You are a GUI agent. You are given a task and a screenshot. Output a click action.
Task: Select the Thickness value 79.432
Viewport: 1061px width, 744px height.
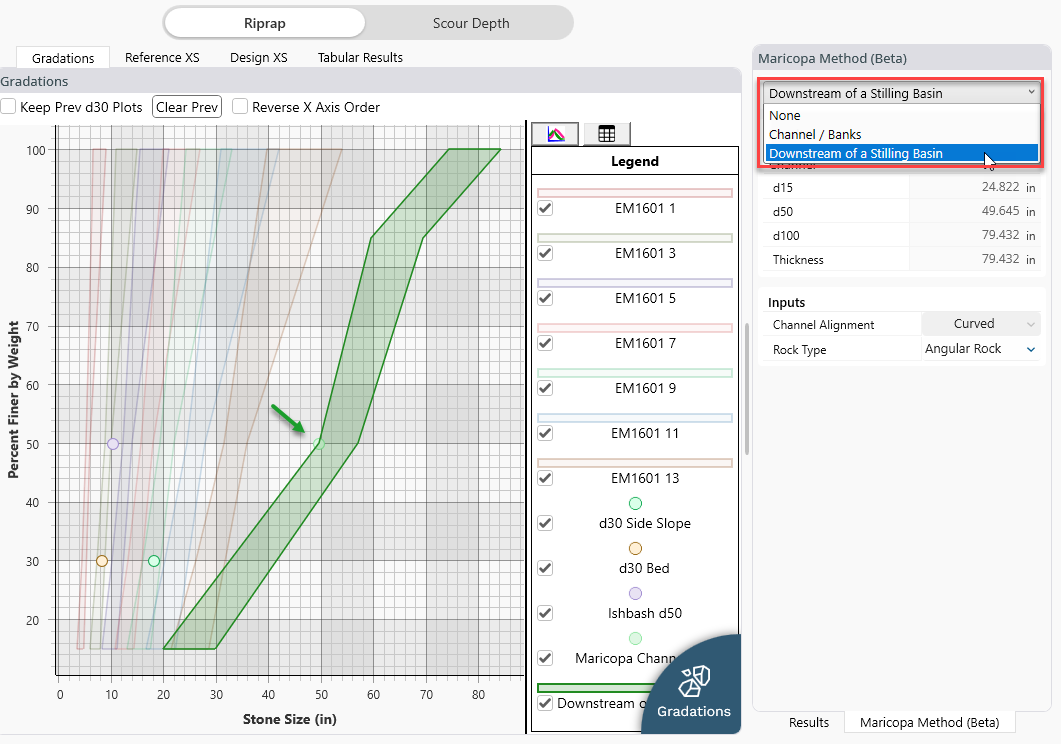1000,259
